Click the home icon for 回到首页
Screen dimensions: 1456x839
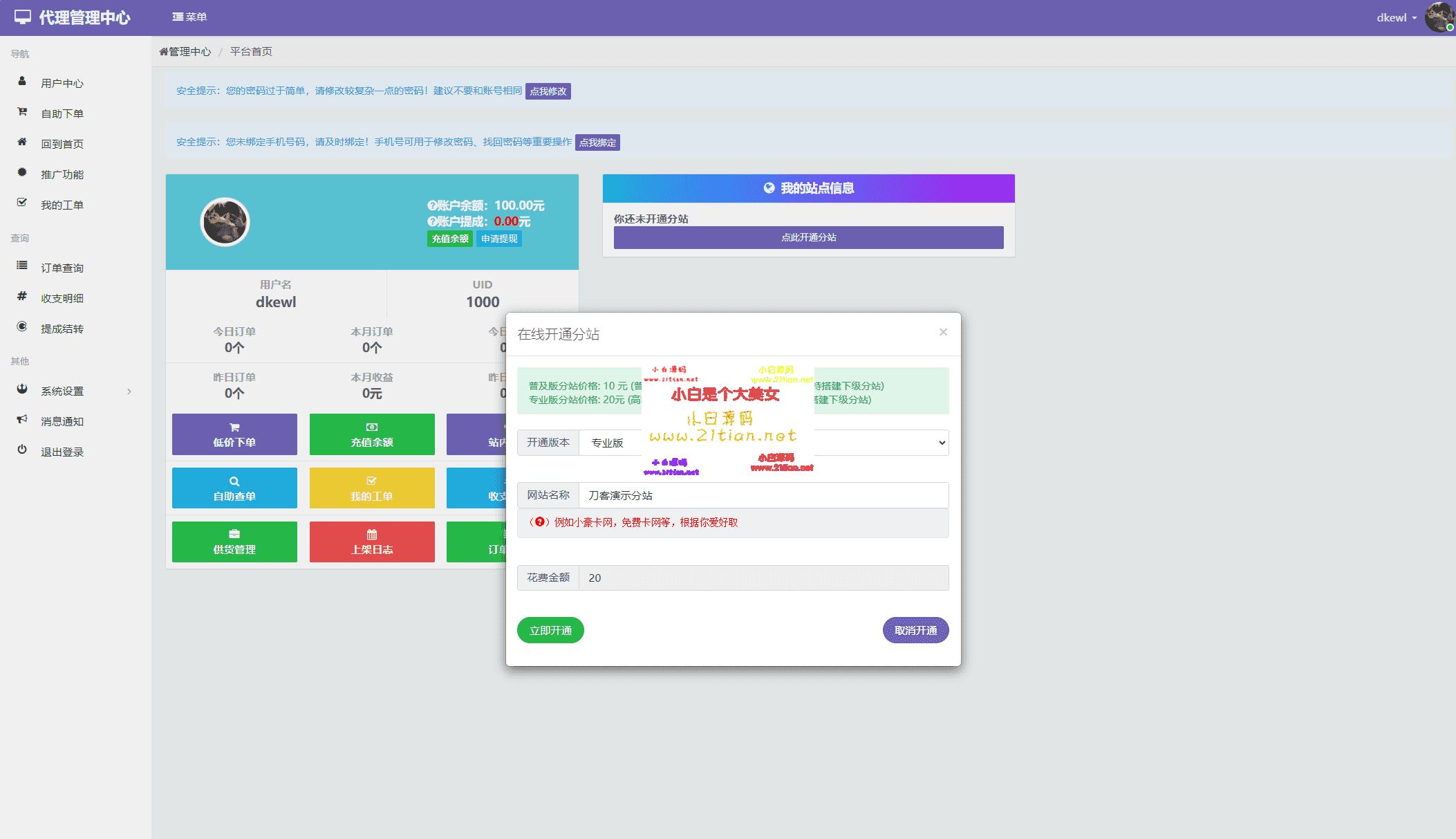[x=22, y=142]
